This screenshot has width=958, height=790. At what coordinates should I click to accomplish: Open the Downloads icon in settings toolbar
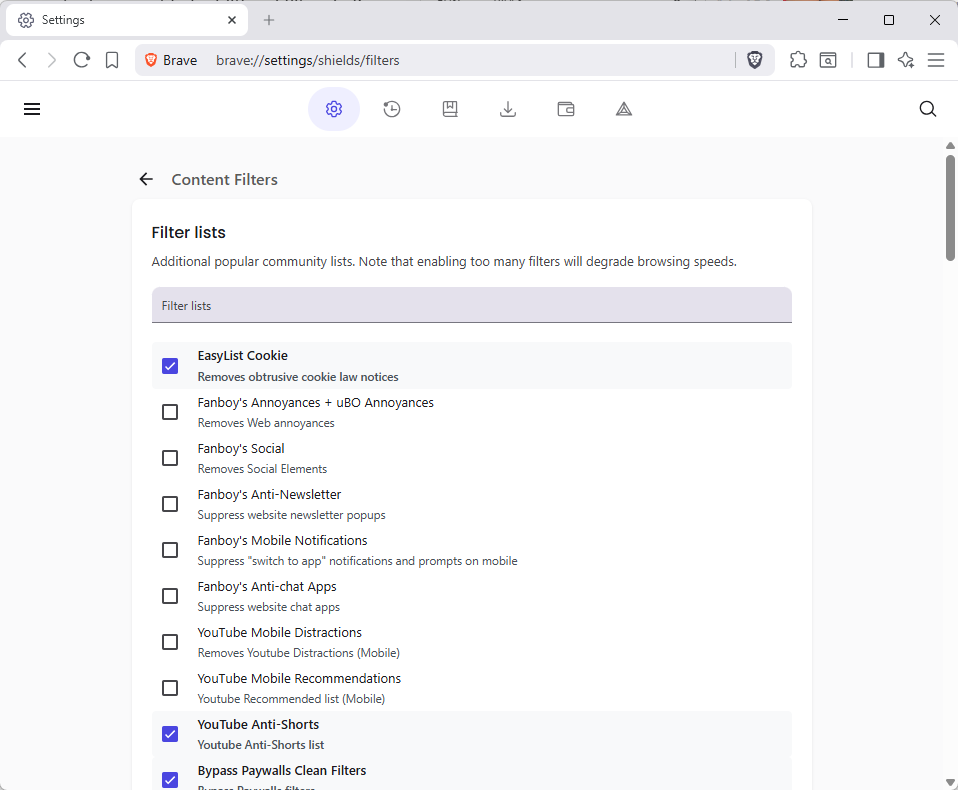point(508,109)
